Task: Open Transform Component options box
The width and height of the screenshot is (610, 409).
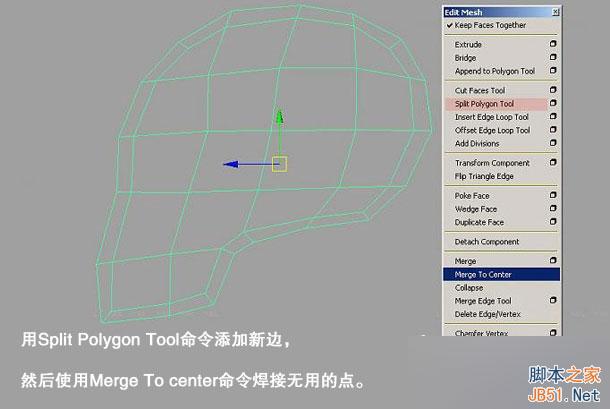Action: (553, 162)
